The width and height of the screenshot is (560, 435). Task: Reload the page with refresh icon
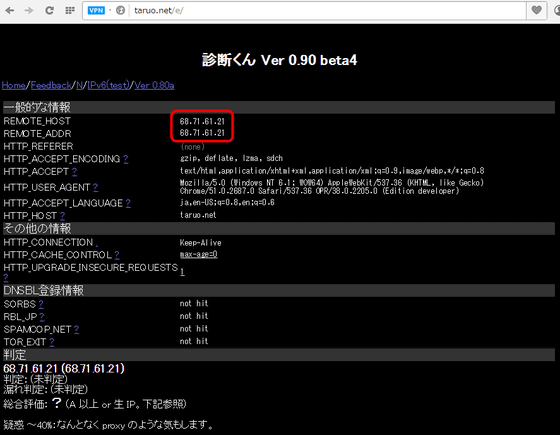click(x=49, y=10)
